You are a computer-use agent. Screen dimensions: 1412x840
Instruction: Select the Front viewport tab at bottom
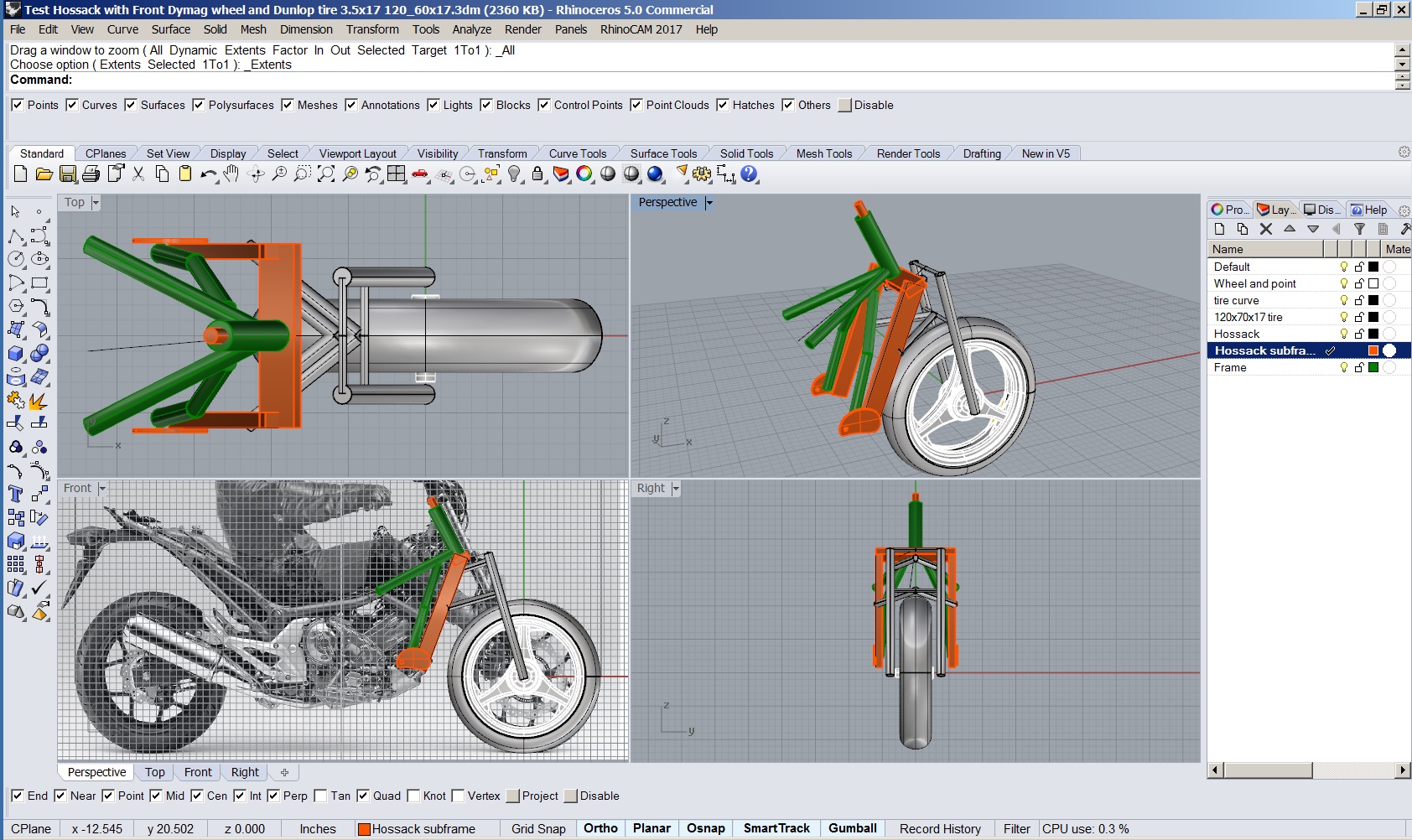198,772
